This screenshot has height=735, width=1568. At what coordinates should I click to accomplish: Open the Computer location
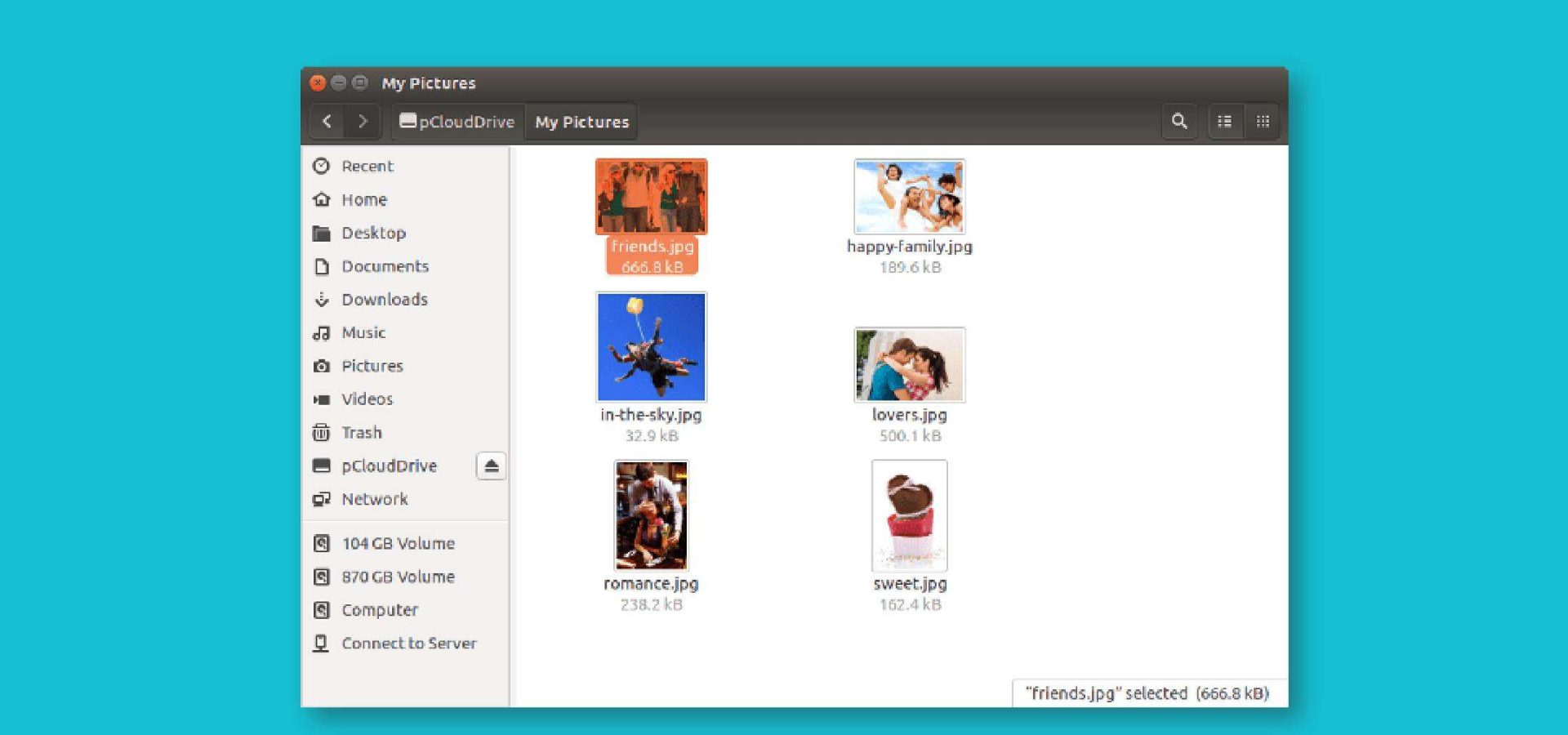(x=379, y=609)
